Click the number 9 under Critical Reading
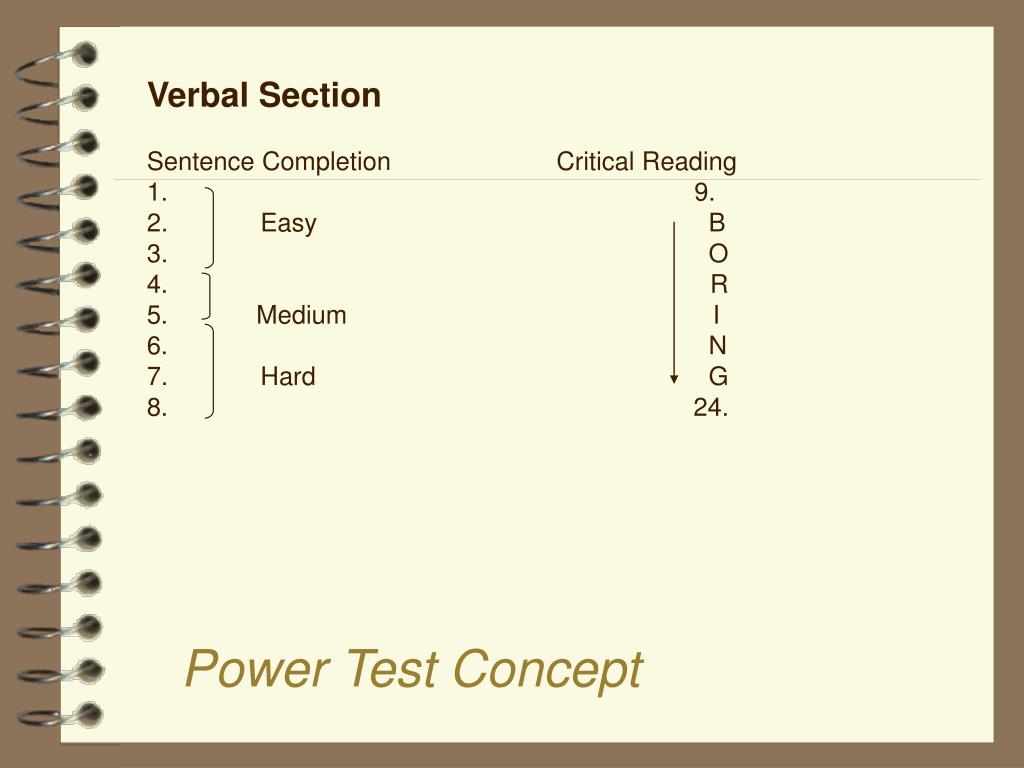 [x=704, y=193]
